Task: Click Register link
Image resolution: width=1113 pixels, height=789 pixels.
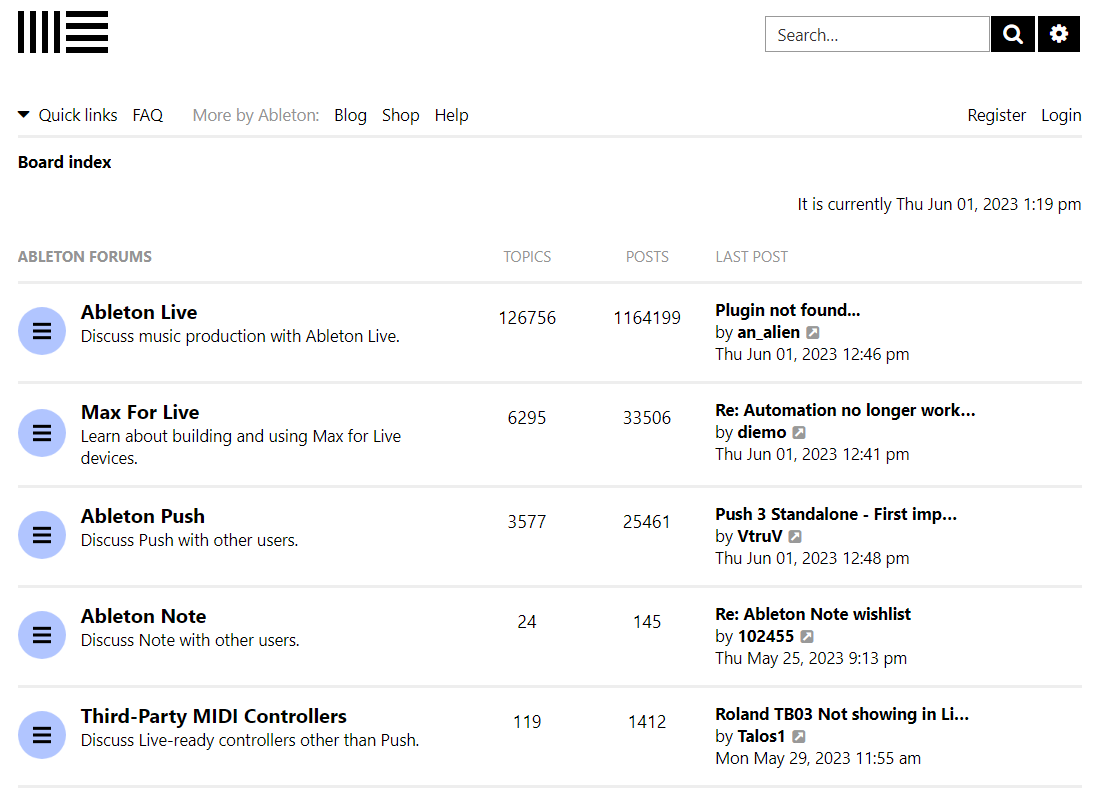Action: click(x=997, y=115)
